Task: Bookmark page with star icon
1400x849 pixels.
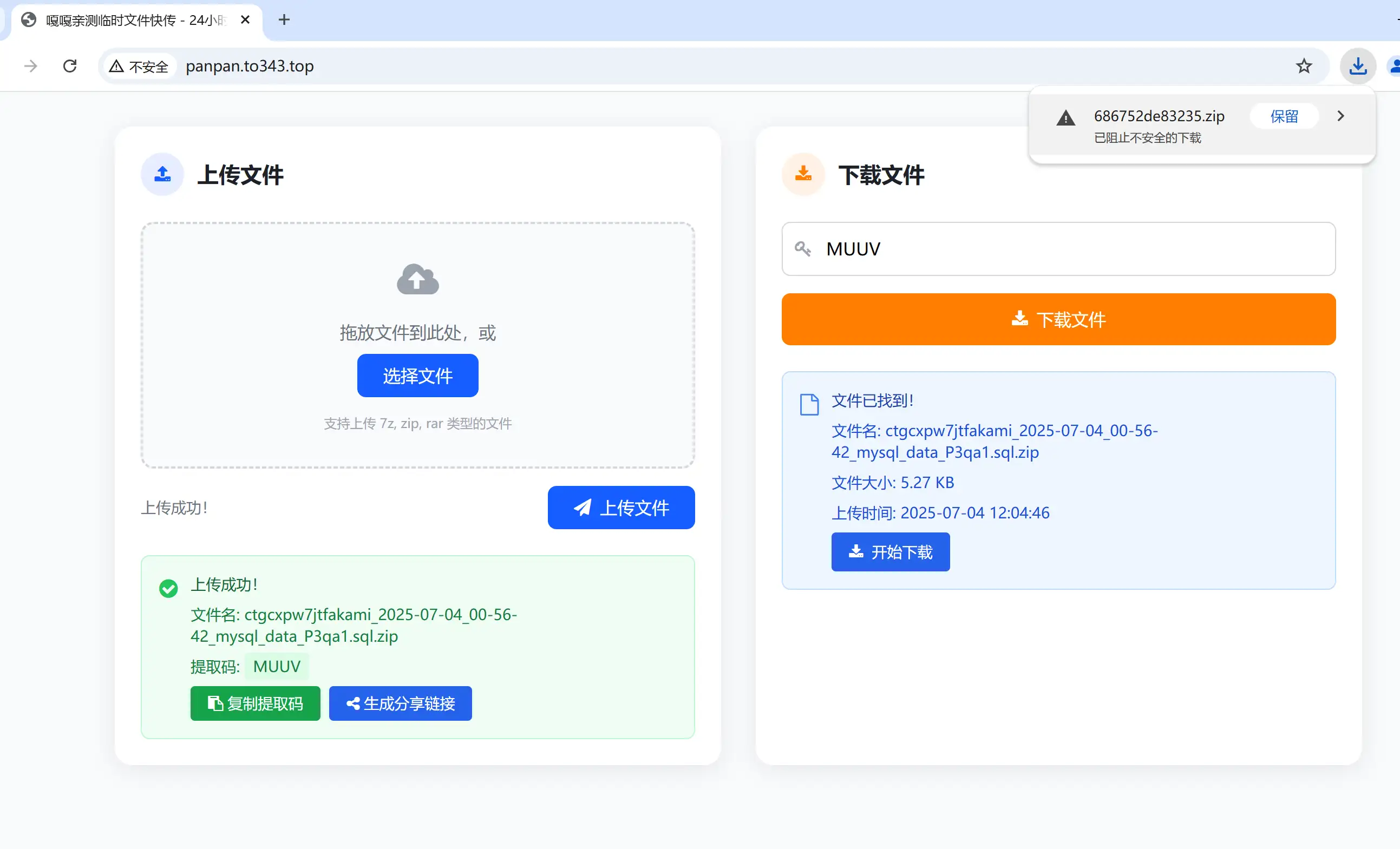Action: 1304,67
